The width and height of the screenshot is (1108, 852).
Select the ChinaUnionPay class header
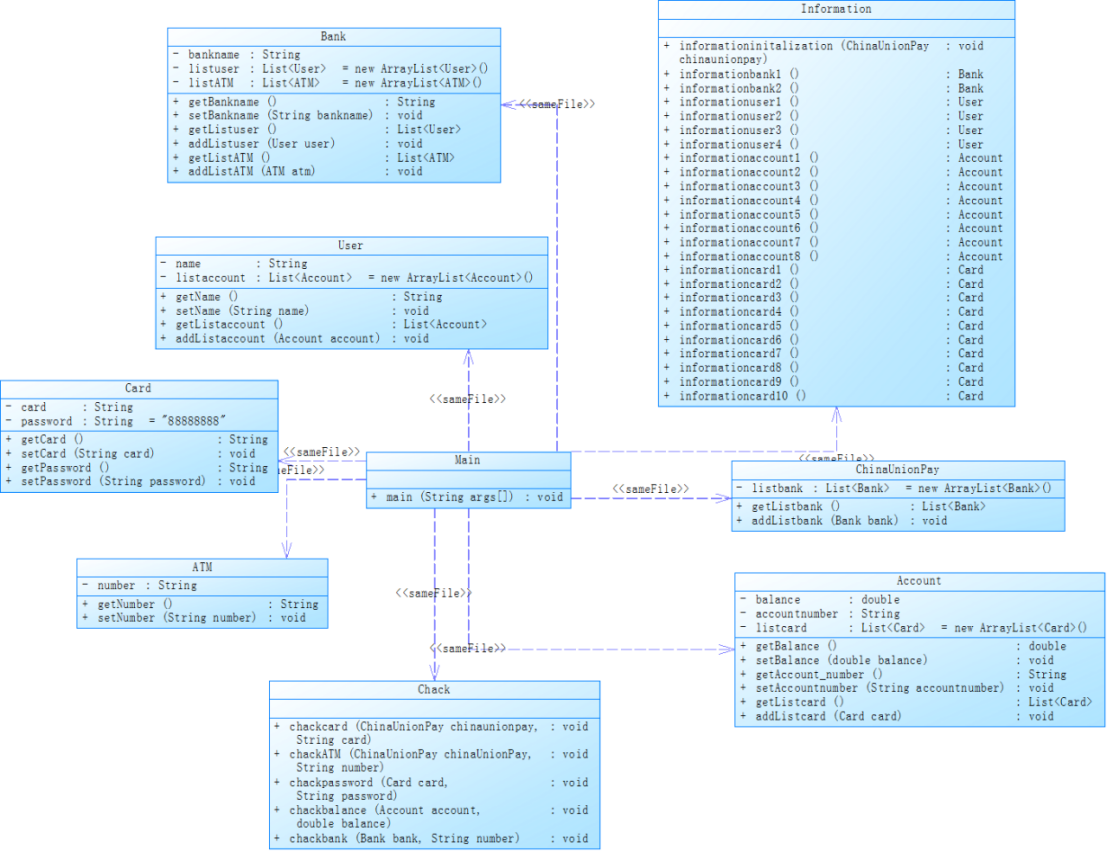(897, 470)
